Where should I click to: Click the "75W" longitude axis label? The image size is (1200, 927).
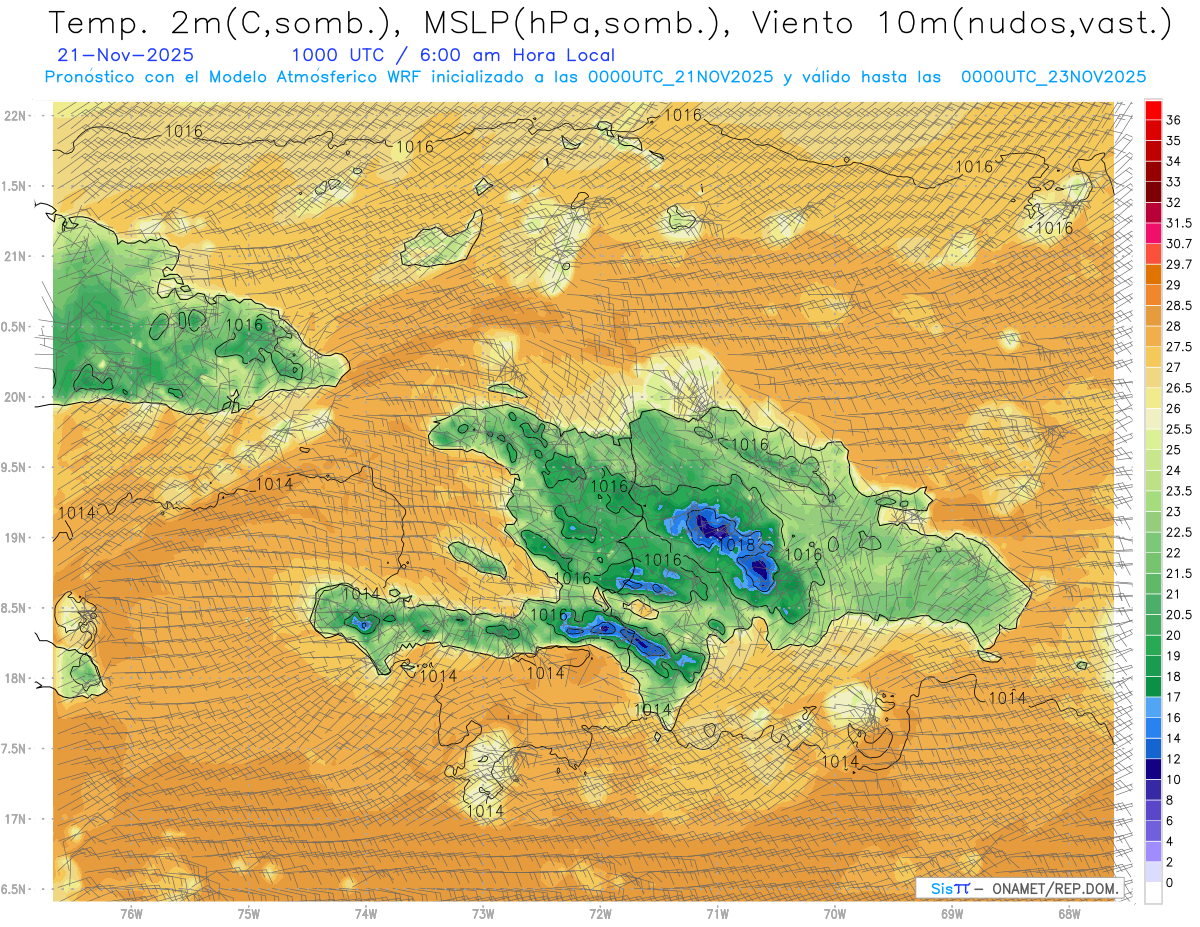pyautogui.click(x=249, y=914)
